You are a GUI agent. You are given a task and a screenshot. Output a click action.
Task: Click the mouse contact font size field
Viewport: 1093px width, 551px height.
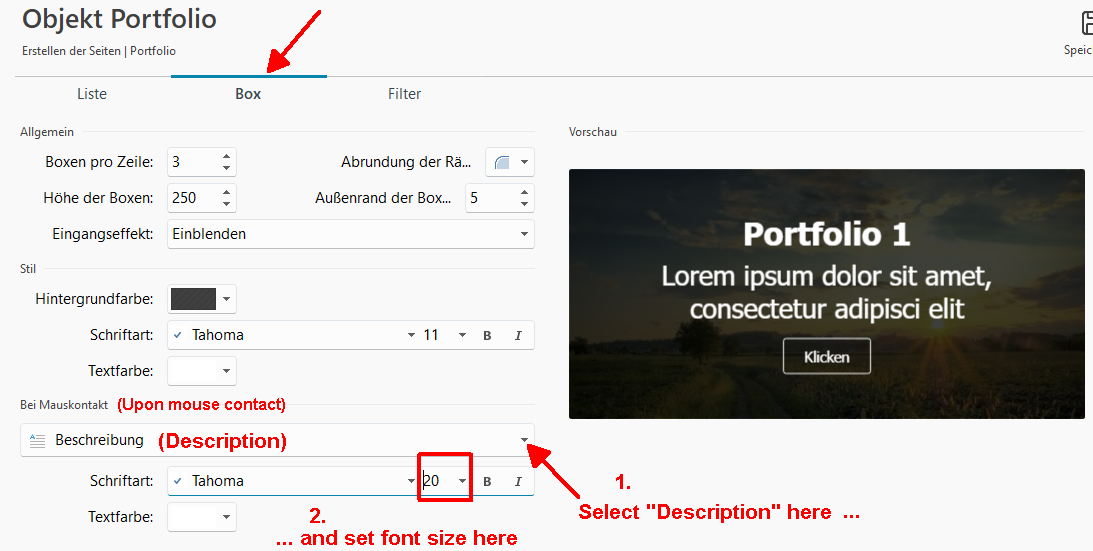click(437, 481)
